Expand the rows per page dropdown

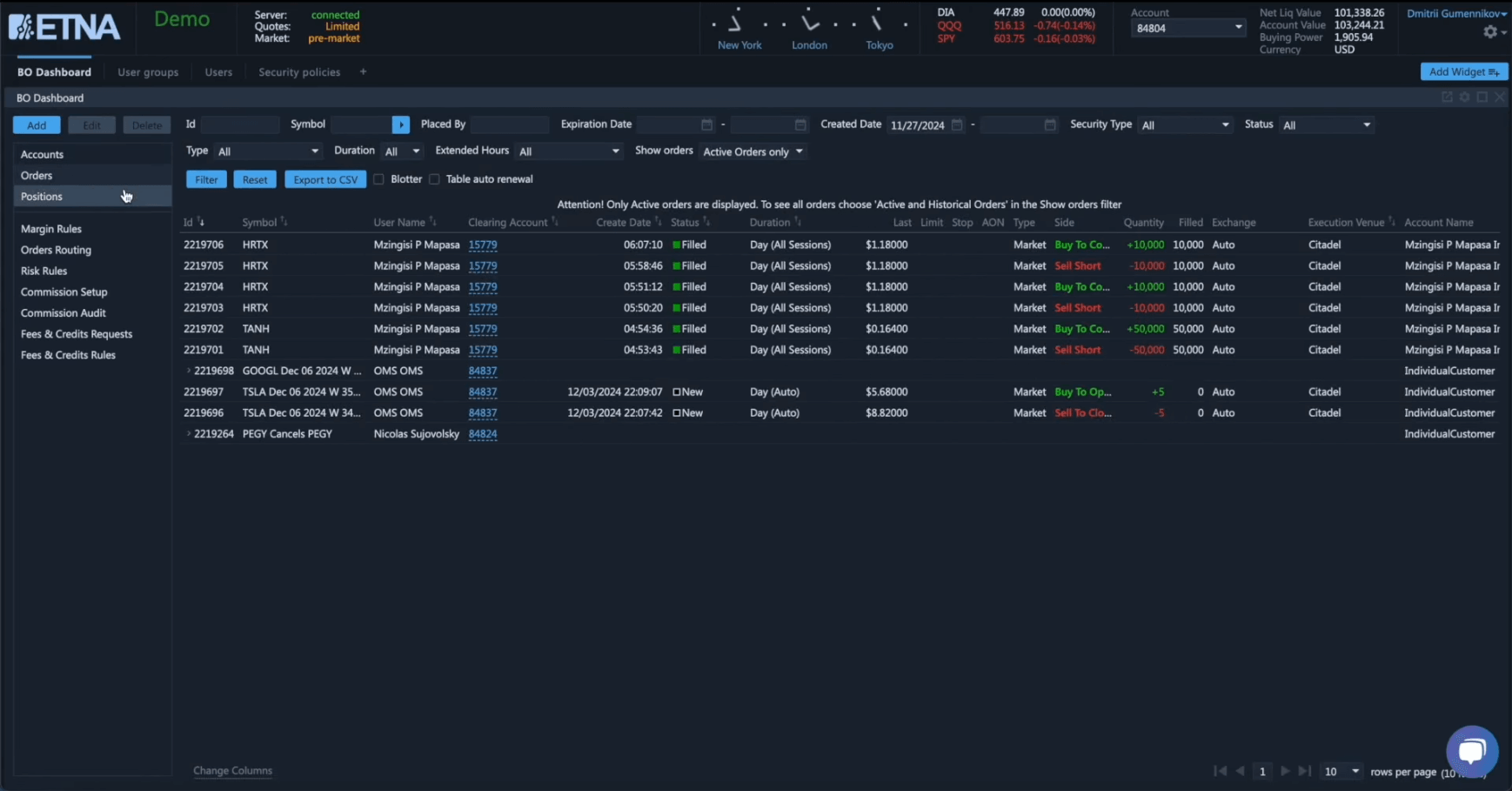pos(1341,772)
